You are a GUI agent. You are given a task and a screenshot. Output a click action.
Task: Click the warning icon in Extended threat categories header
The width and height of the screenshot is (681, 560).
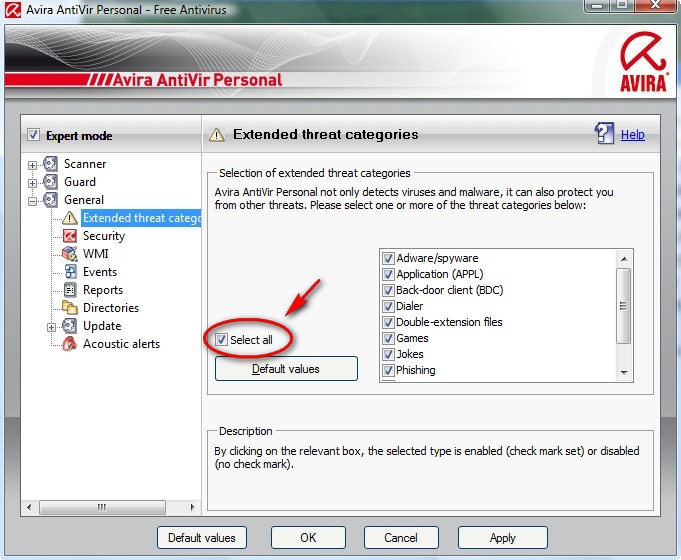(217, 135)
